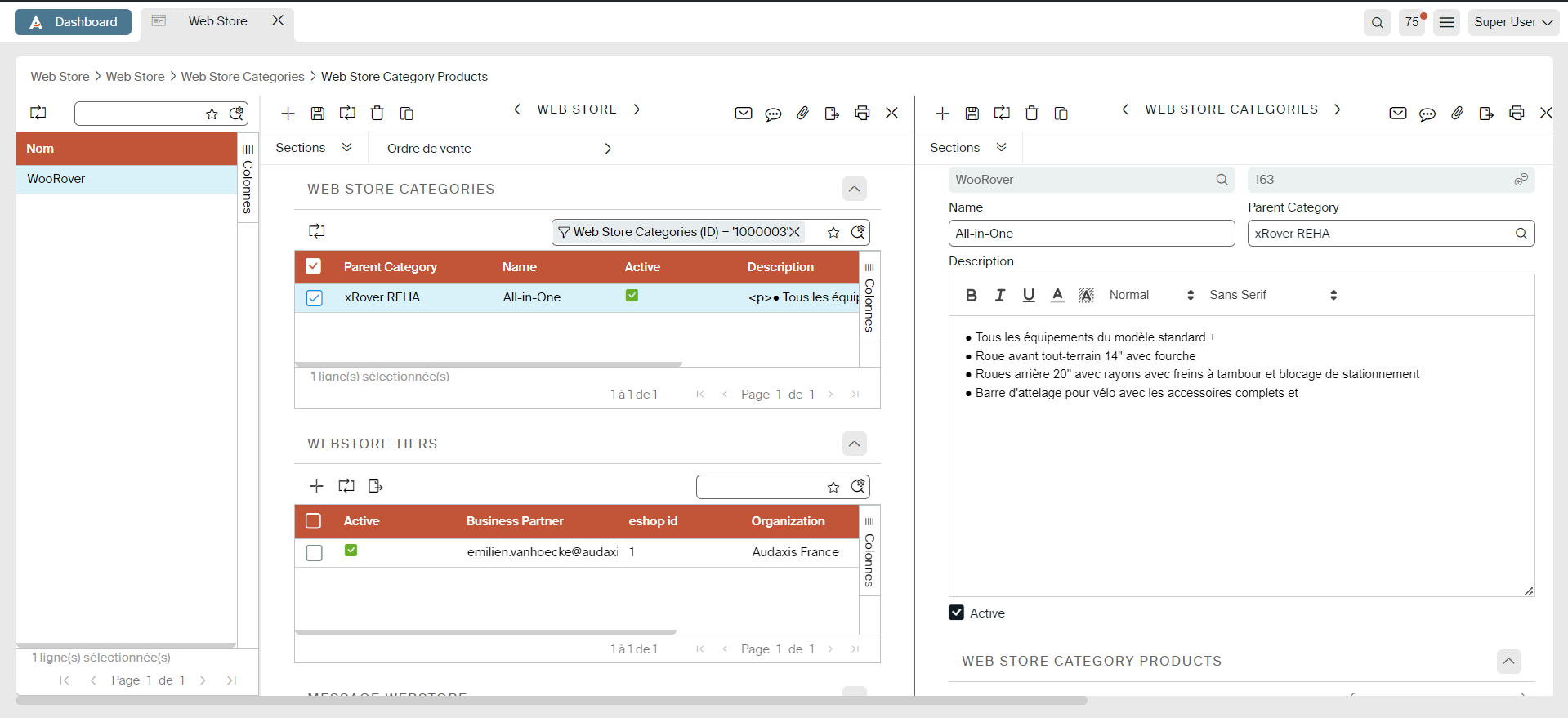Toggle Active checkbox in All-in-One row
This screenshot has width=1568, height=718.
click(632, 296)
